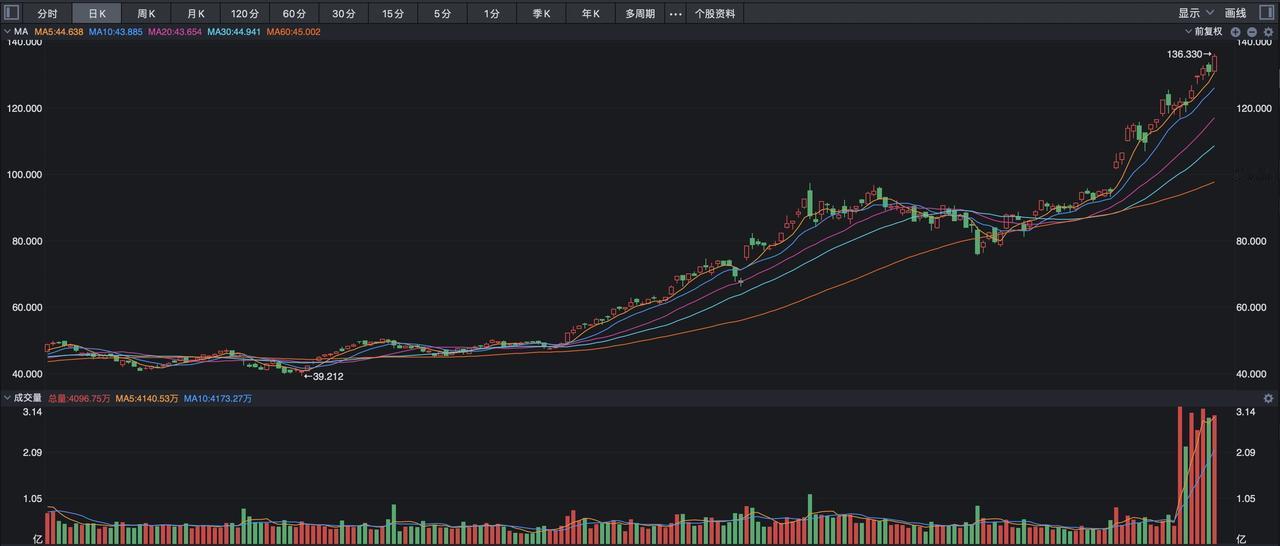Click the 总量:4096.75万 volume text
Screen dimensions: 1280x546
[x=78, y=398]
